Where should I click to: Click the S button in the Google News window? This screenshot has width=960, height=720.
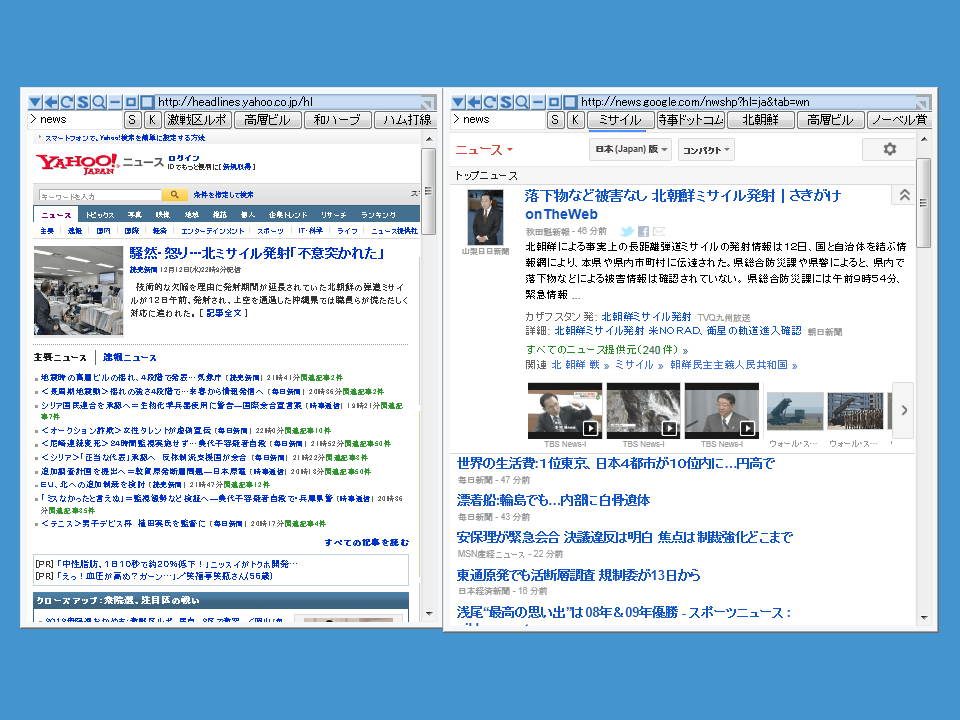(x=555, y=119)
